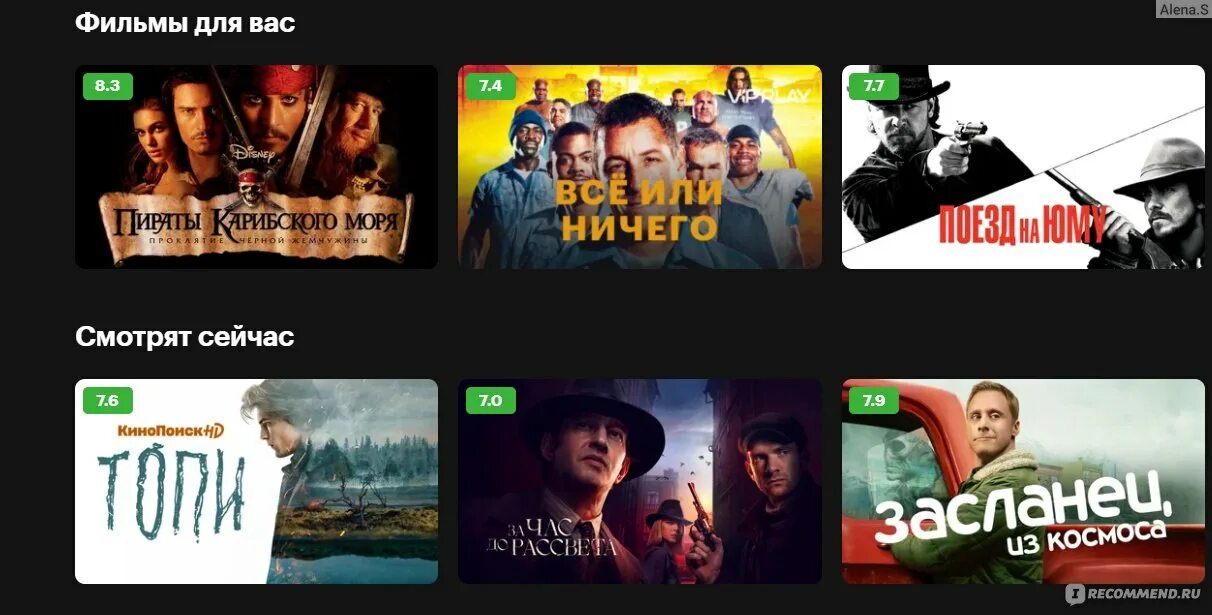The height and width of the screenshot is (615, 1212).
Task: Click the Поезд на Юму red title text
Action: pyautogui.click(x=1022, y=225)
